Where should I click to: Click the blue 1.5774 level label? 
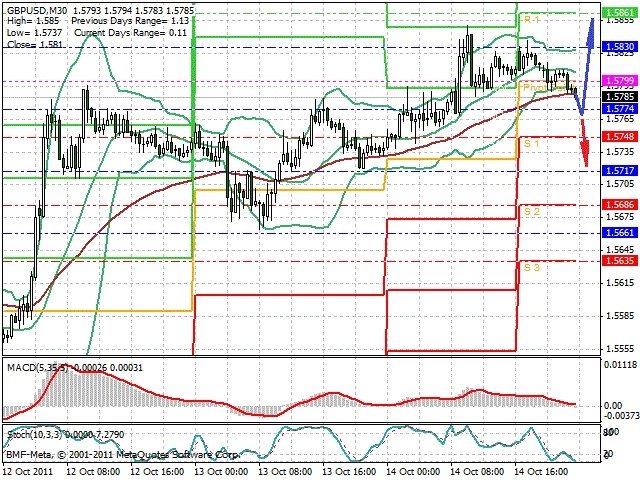[620, 109]
